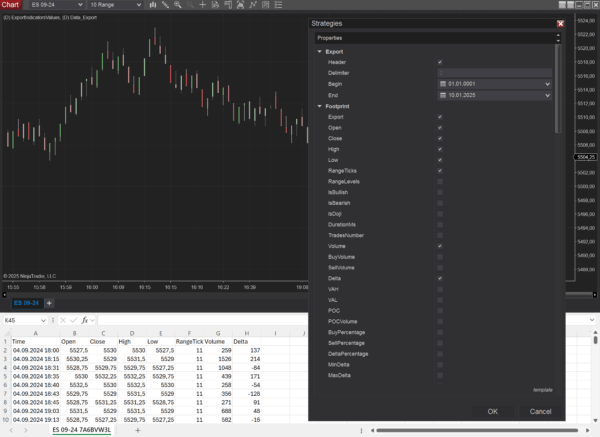Viewport: 600px width, 437px height.
Task: Click the chart scrollbar left arrow
Action: point(4,295)
